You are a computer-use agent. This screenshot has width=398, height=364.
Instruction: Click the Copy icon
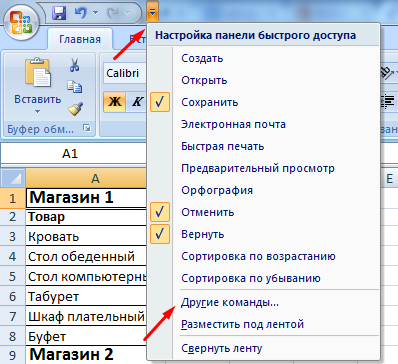[75, 86]
